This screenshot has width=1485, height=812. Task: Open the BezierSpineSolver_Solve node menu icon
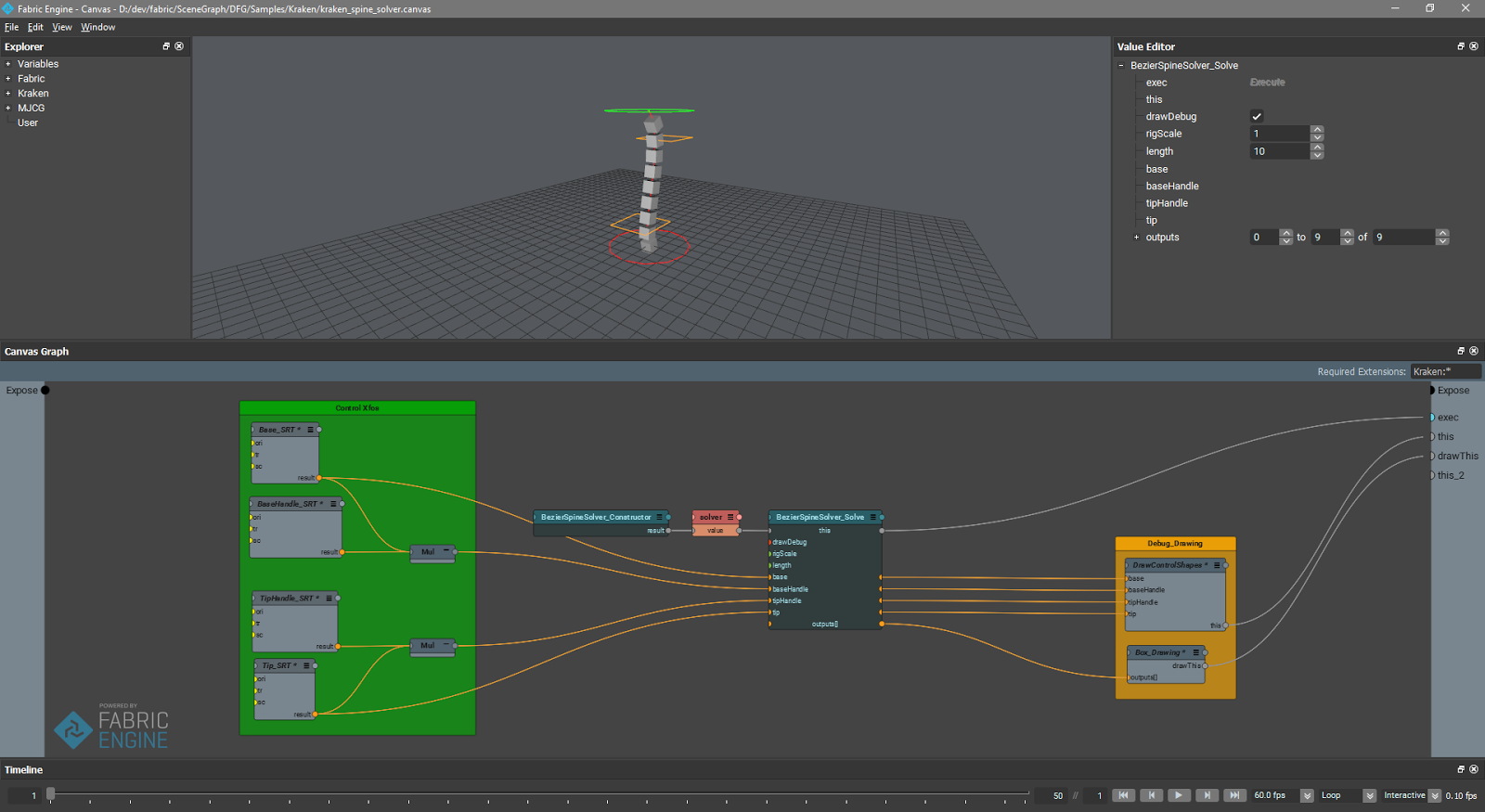click(x=872, y=517)
